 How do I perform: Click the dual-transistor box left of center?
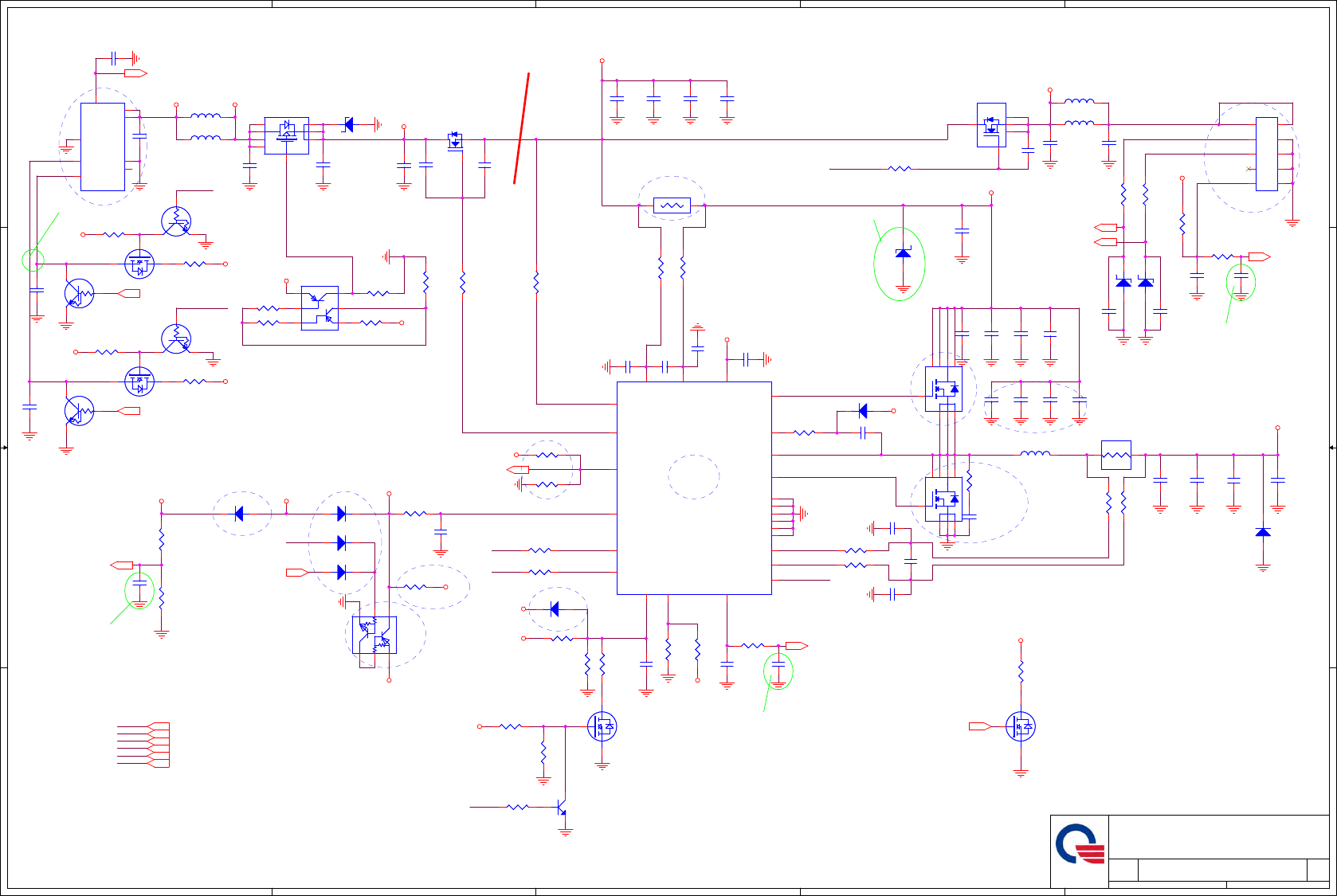click(320, 308)
